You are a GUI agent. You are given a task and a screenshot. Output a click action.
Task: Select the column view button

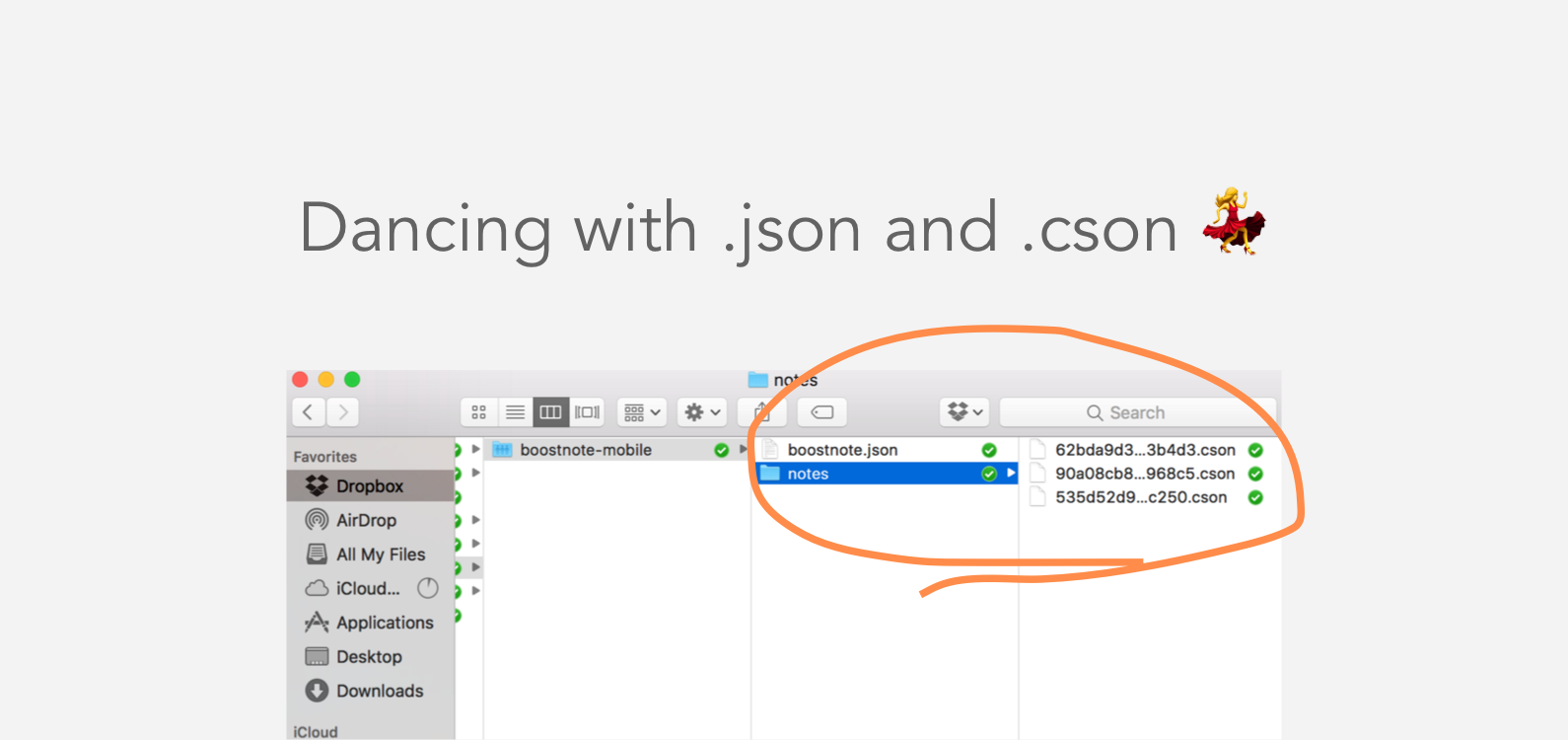pyautogui.click(x=550, y=412)
